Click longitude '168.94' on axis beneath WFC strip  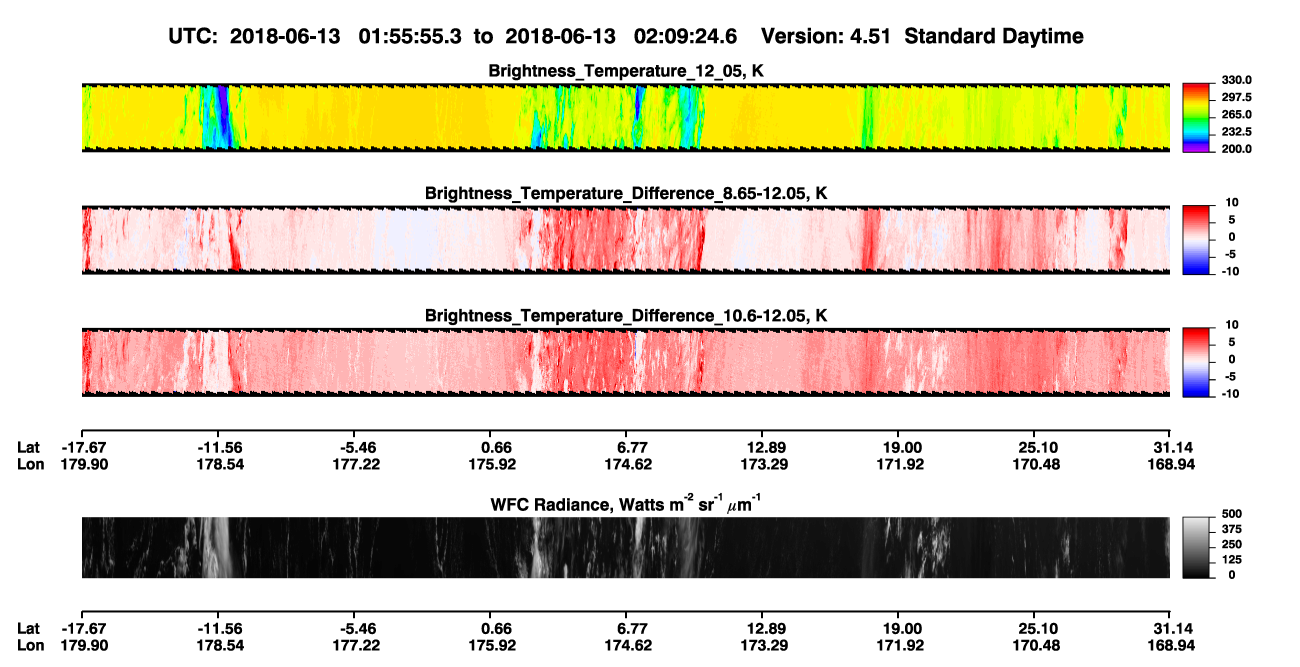pyautogui.click(x=1173, y=647)
